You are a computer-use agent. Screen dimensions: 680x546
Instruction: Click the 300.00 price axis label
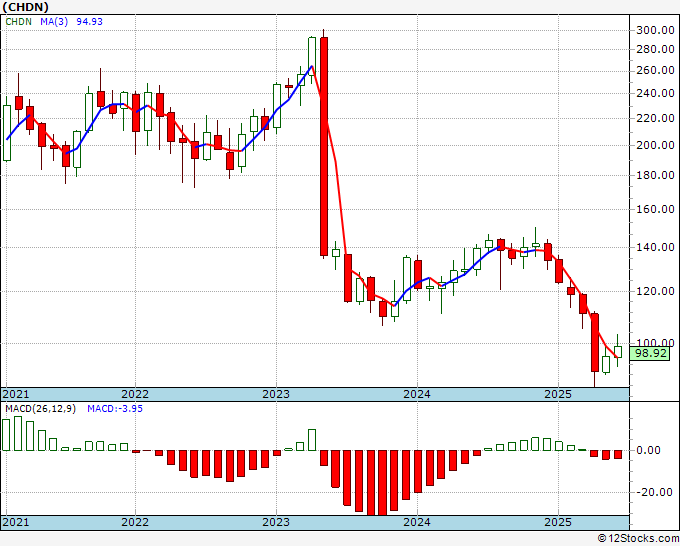click(x=655, y=30)
